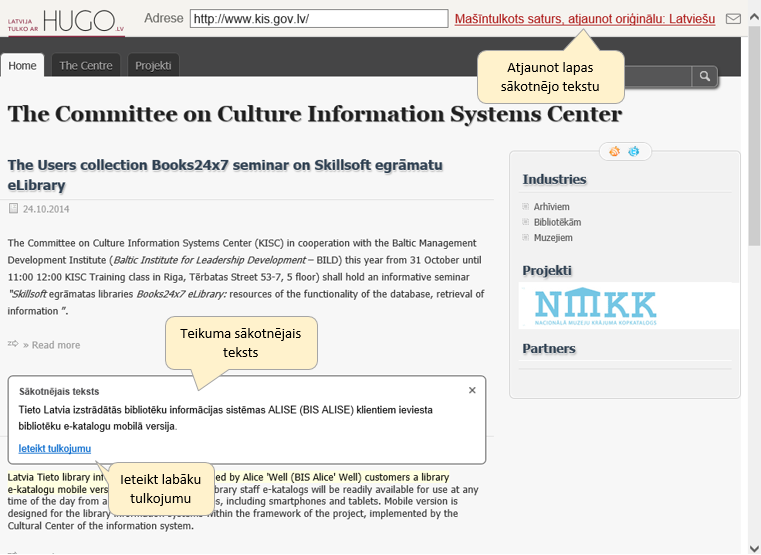
Task: Click the Hugo.lv logo
Action: click(x=66, y=22)
